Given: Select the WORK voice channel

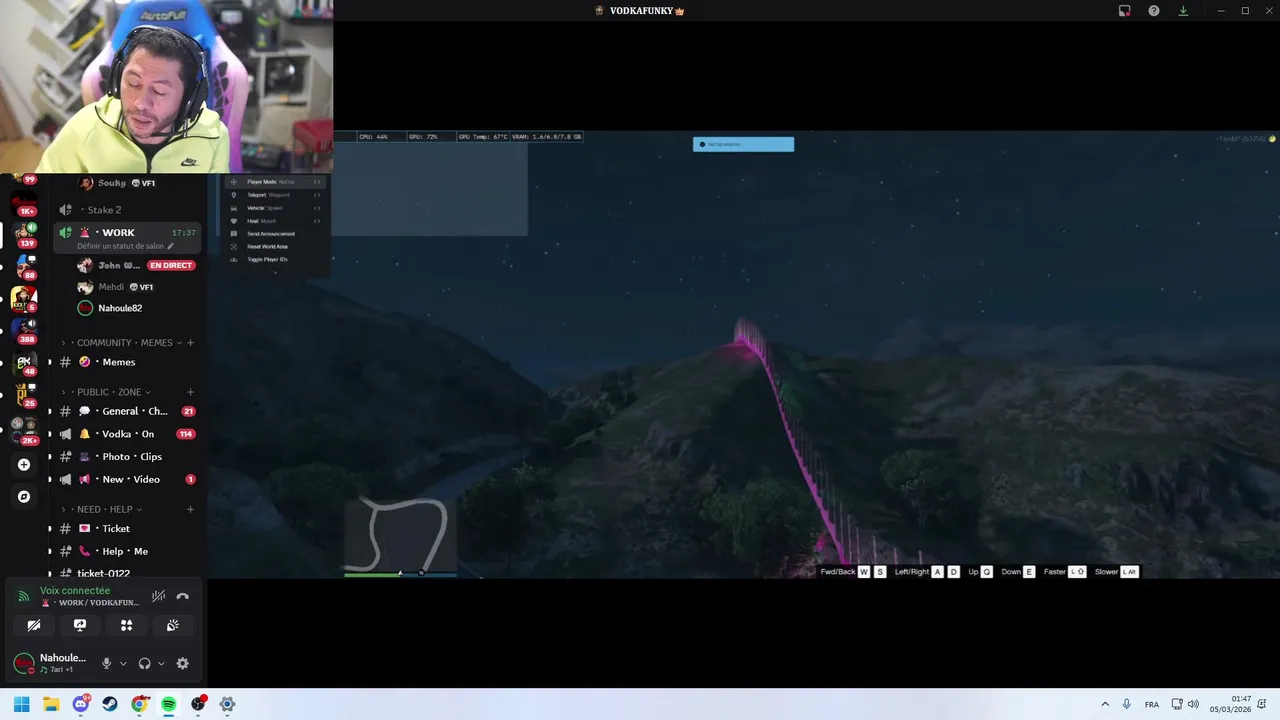Looking at the screenshot, I should (127, 237).
